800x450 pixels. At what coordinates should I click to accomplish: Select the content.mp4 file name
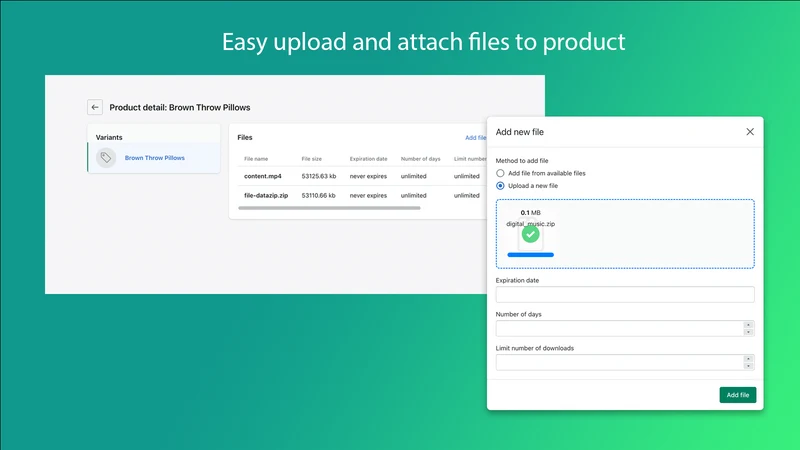tap(263, 176)
